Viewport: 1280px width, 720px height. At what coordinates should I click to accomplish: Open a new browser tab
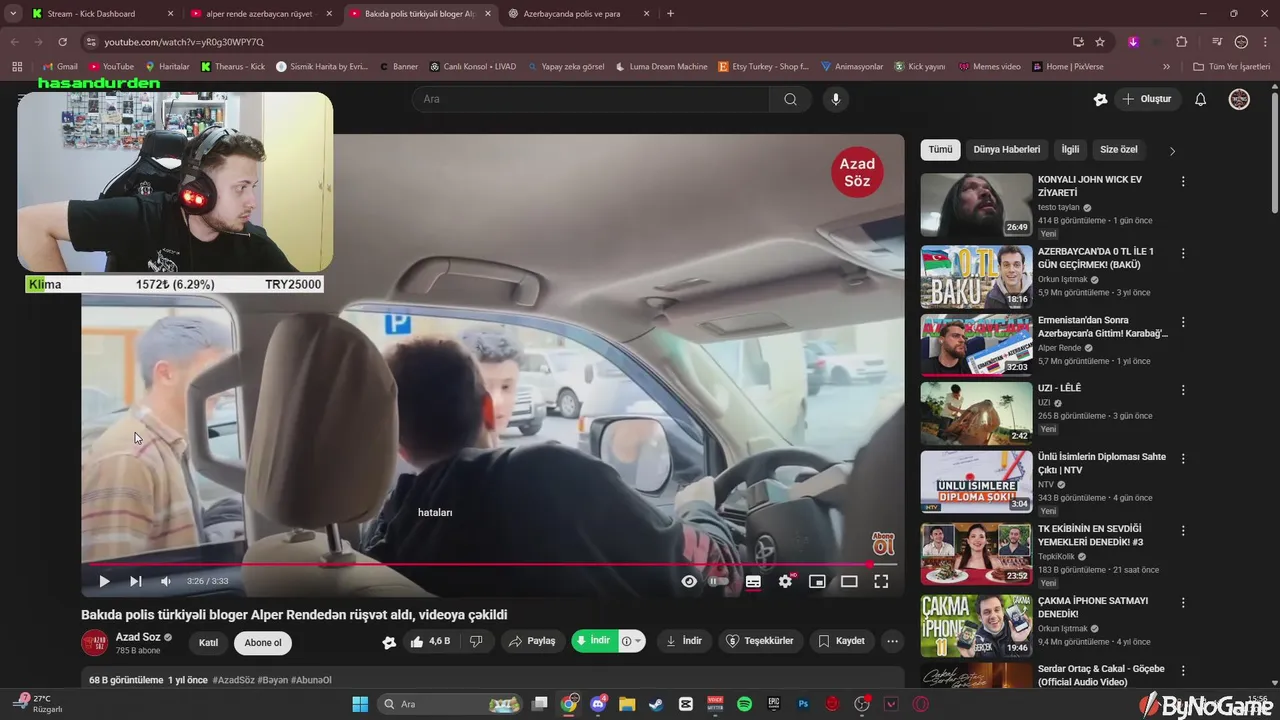tap(670, 14)
